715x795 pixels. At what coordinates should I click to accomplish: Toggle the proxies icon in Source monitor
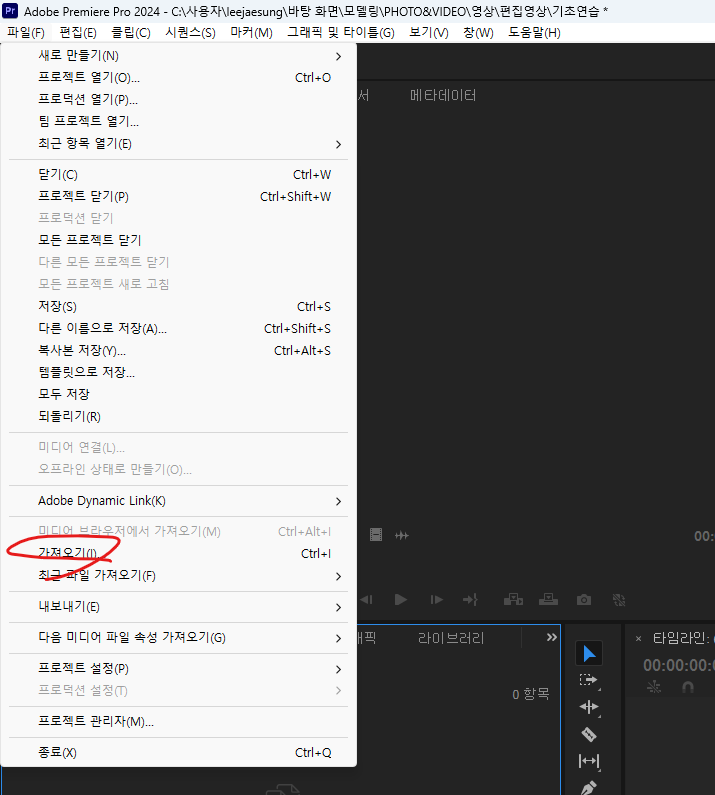click(x=619, y=600)
